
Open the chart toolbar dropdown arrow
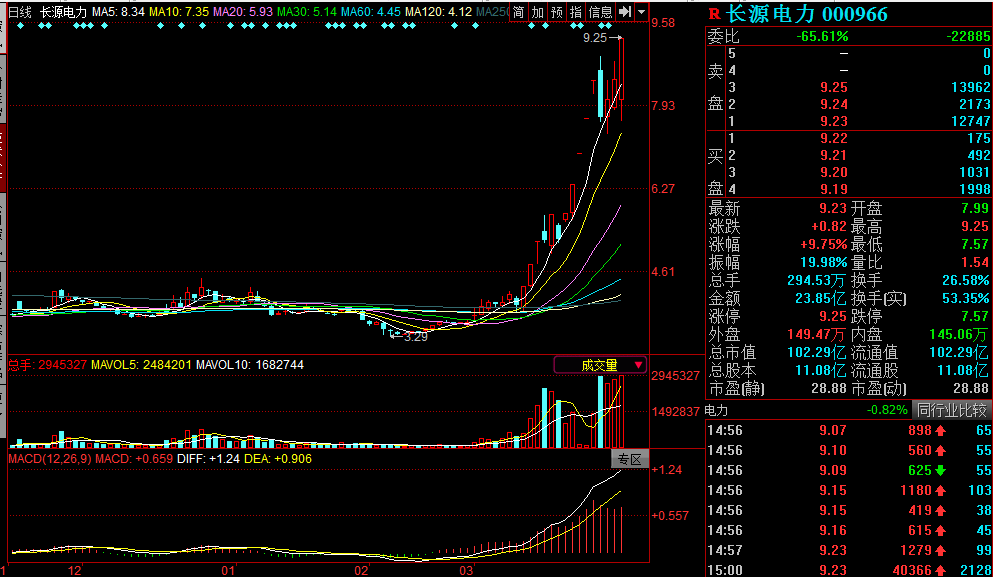pyautogui.click(x=641, y=12)
